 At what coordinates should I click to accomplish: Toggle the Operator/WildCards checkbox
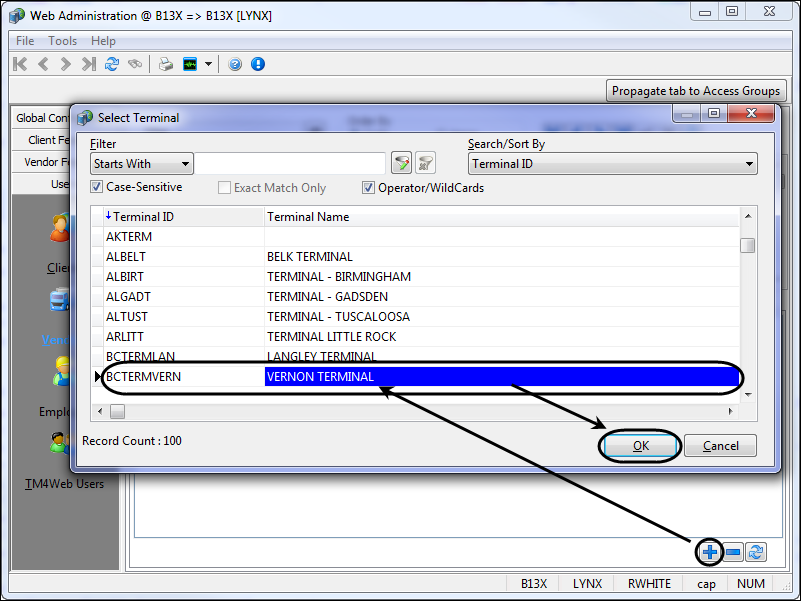coord(368,187)
